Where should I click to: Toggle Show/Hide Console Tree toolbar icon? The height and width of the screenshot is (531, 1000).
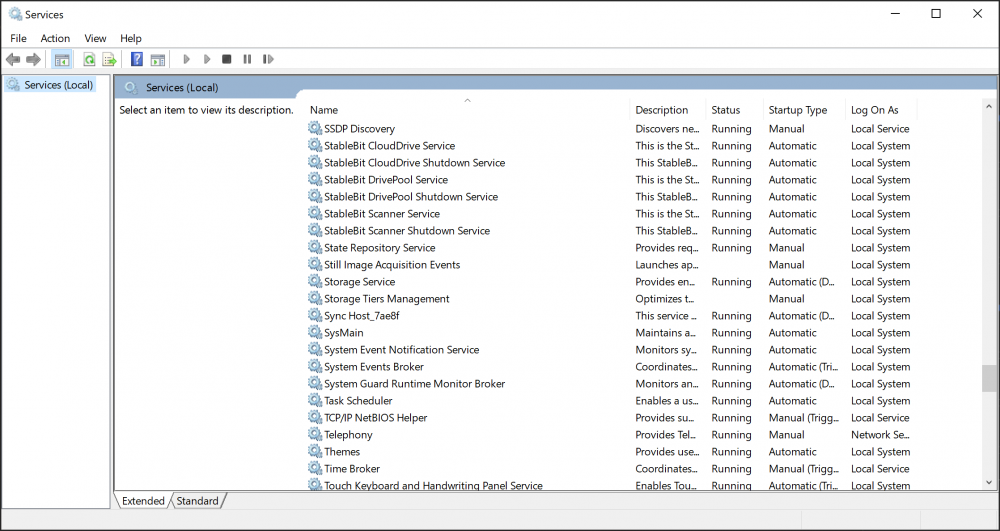[62, 59]
